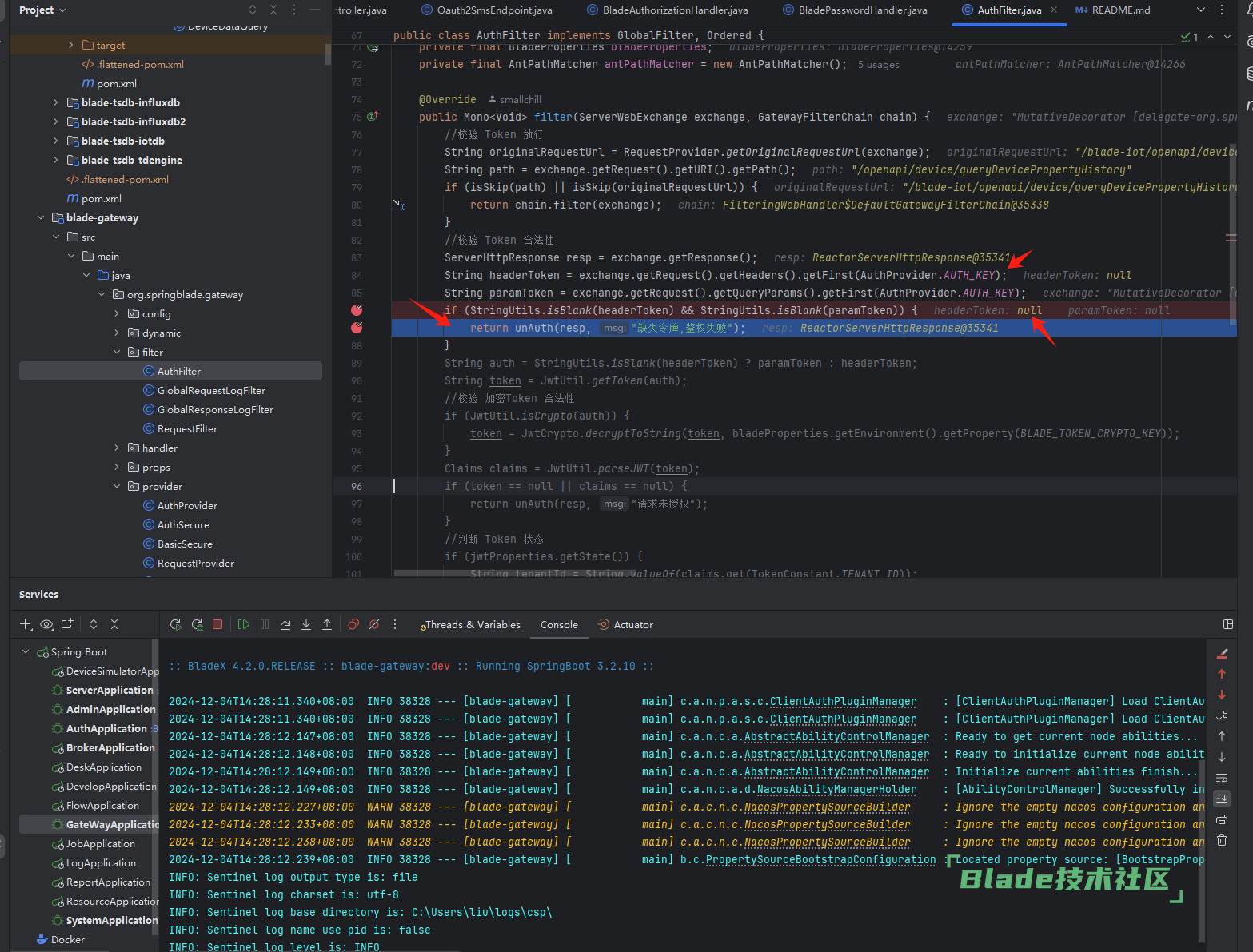The width and height of the screenshot is (1253, 952).
Task: Open Services view options eye icon
Action: [46, 625]
